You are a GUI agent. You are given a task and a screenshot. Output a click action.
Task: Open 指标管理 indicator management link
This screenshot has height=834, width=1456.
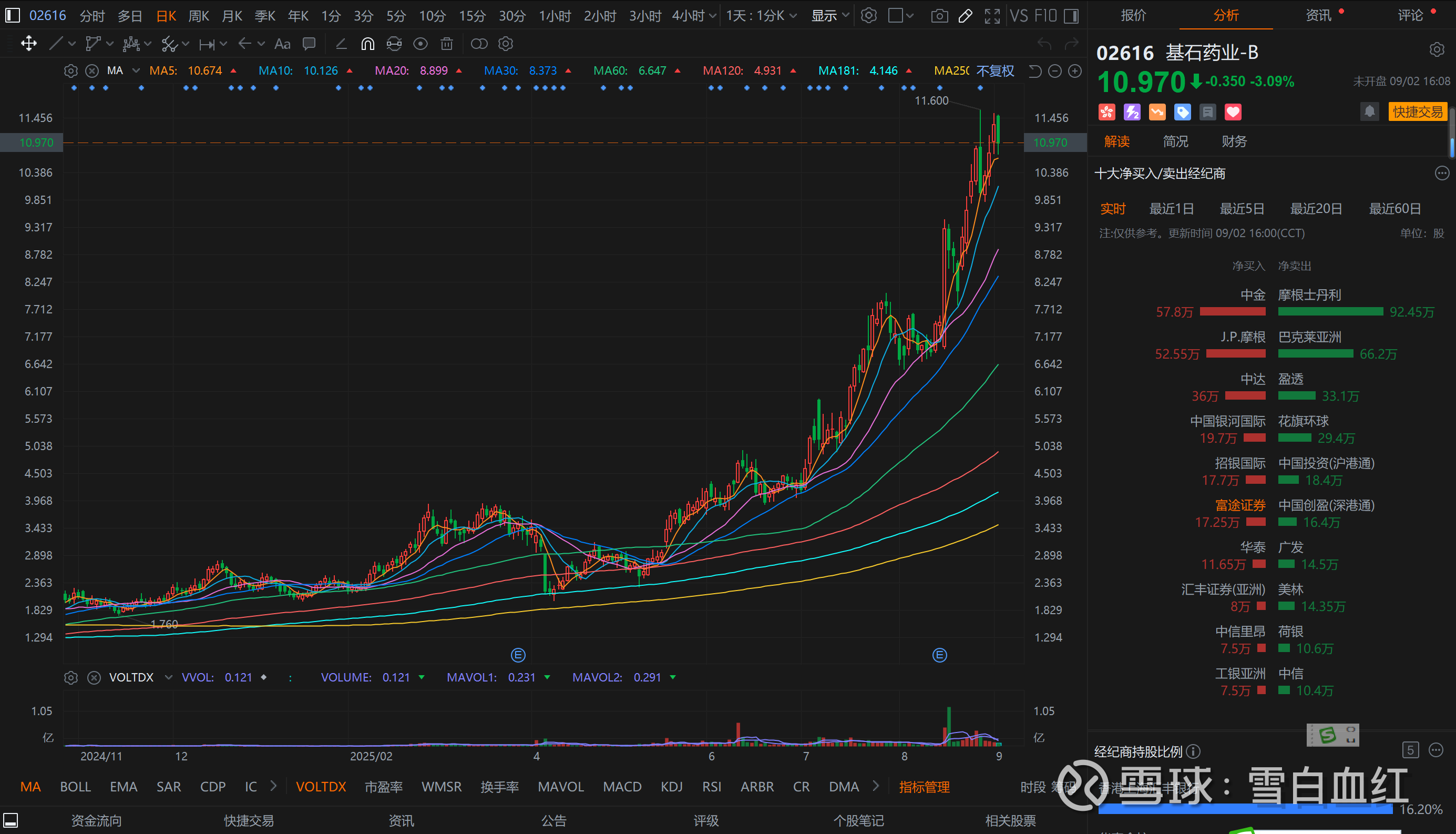[924, 787]
